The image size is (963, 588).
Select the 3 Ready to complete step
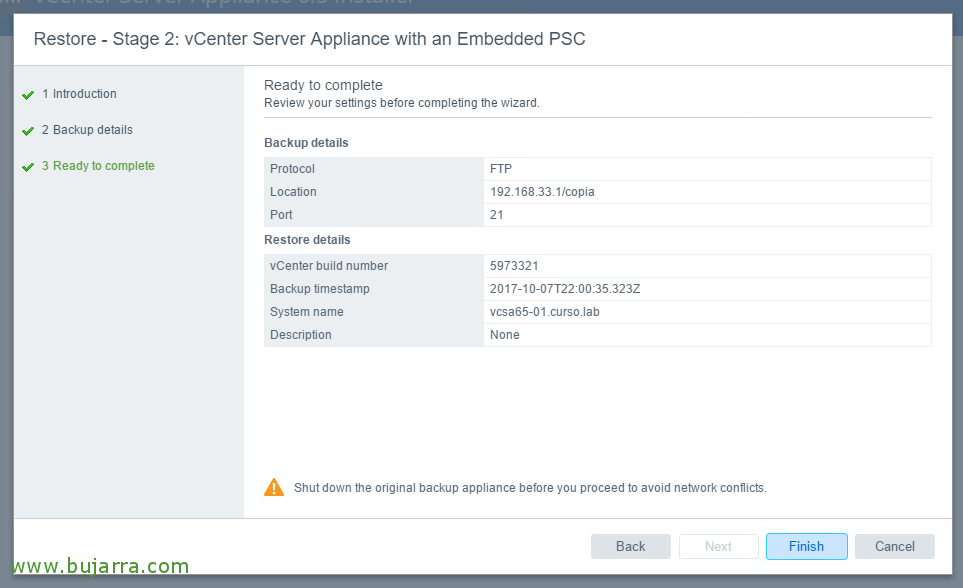pos(98,166)
